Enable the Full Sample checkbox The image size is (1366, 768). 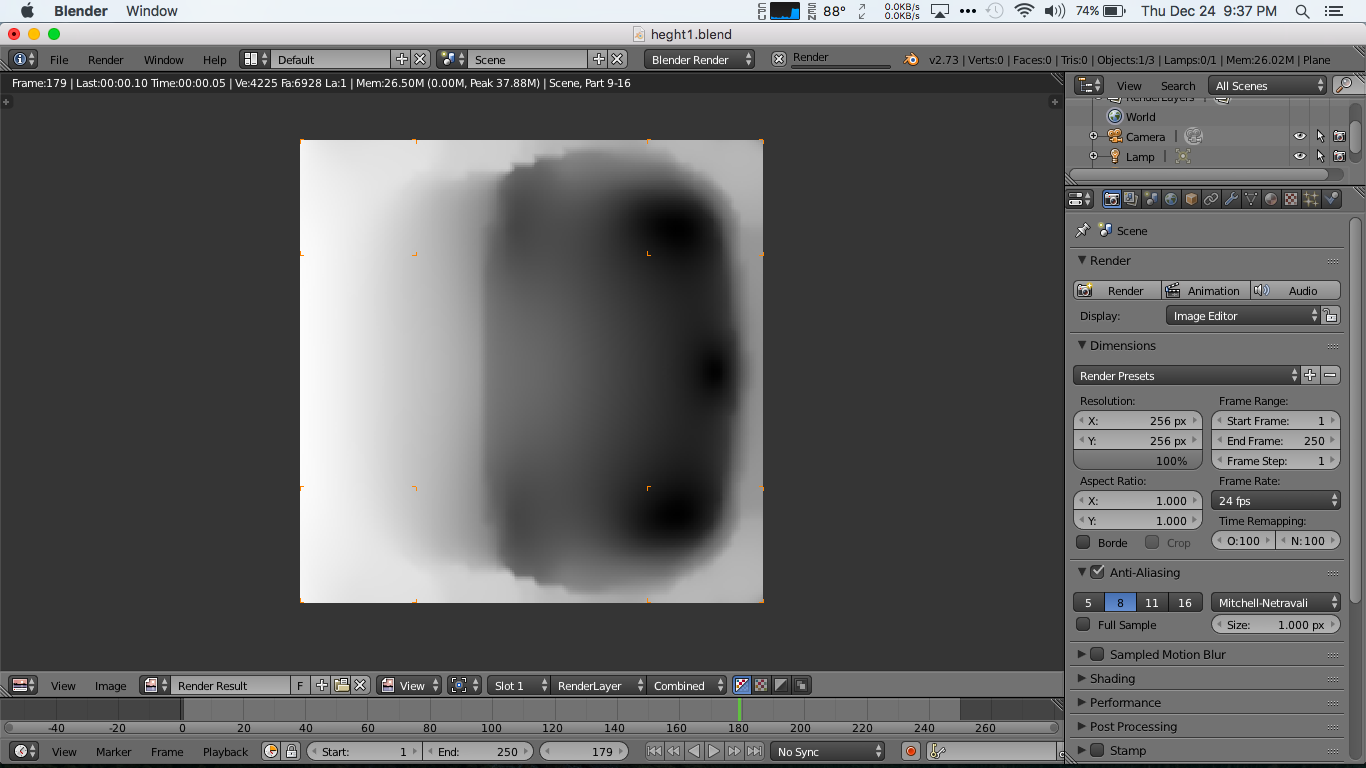[1083, 625]
